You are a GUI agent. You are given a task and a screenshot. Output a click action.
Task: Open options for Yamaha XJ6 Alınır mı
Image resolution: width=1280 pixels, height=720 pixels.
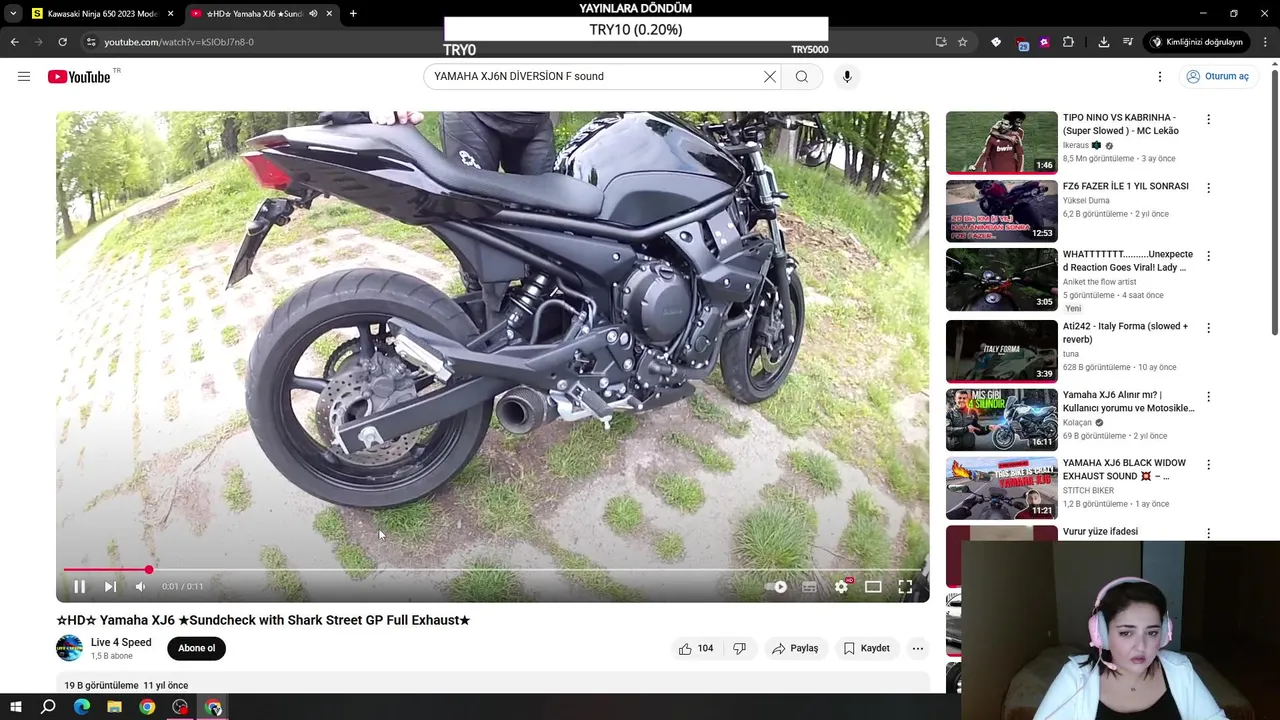1208,396
